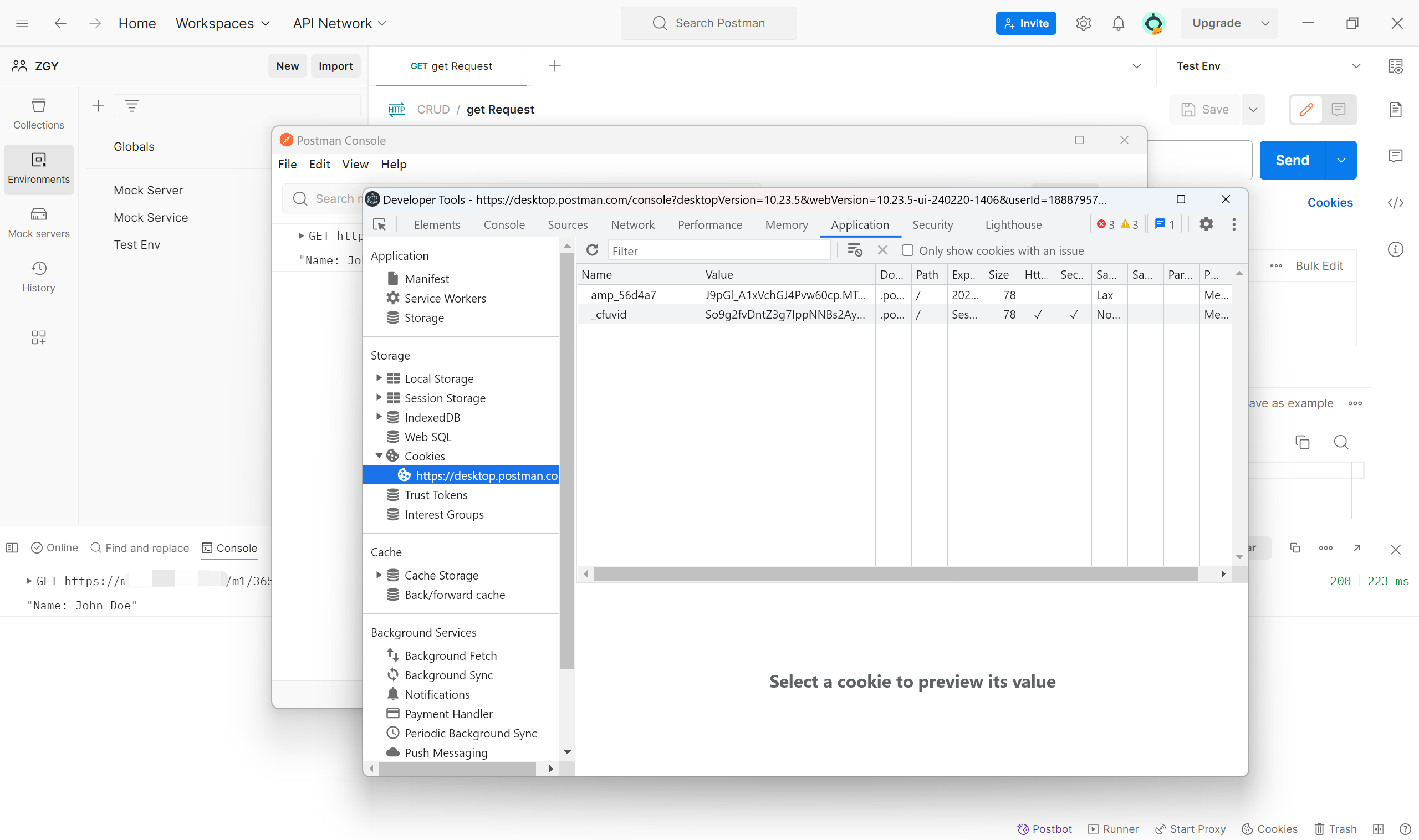Toggle two-pane view in the status bar

1378,829
